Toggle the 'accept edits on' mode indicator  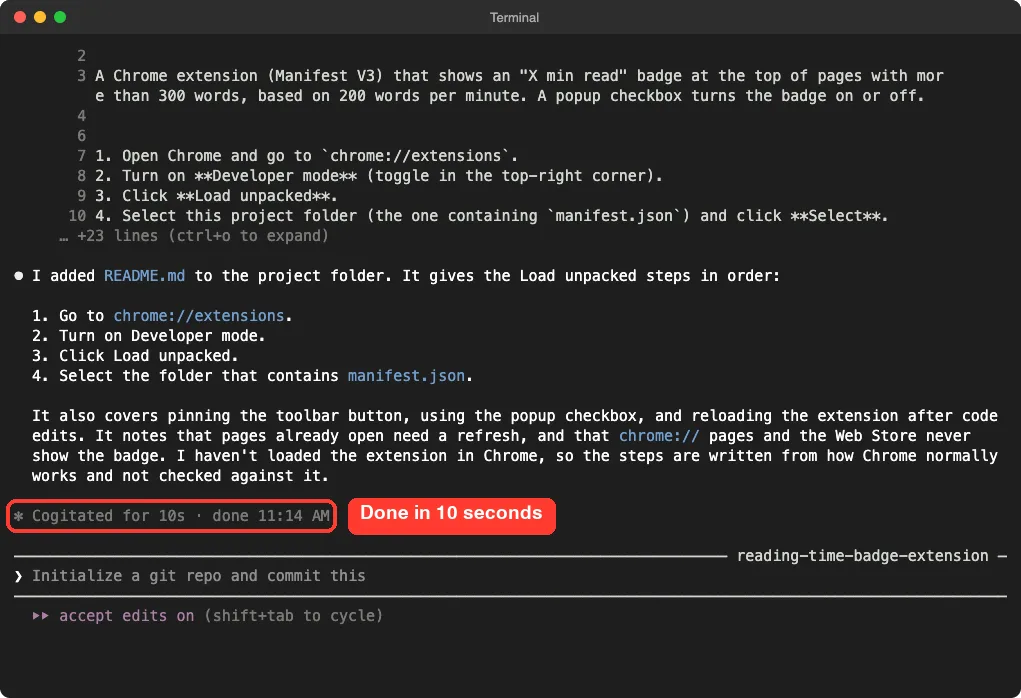(126, 616)
